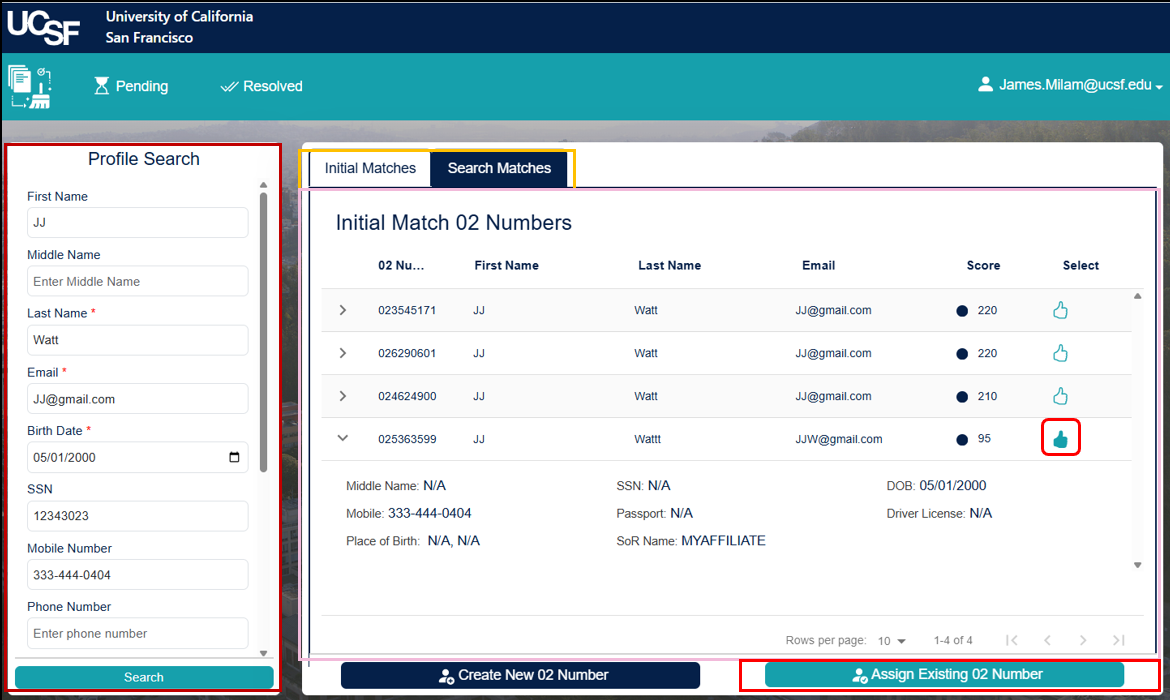Deselect filled thumbs-up for 025363599

(1060, 439)
